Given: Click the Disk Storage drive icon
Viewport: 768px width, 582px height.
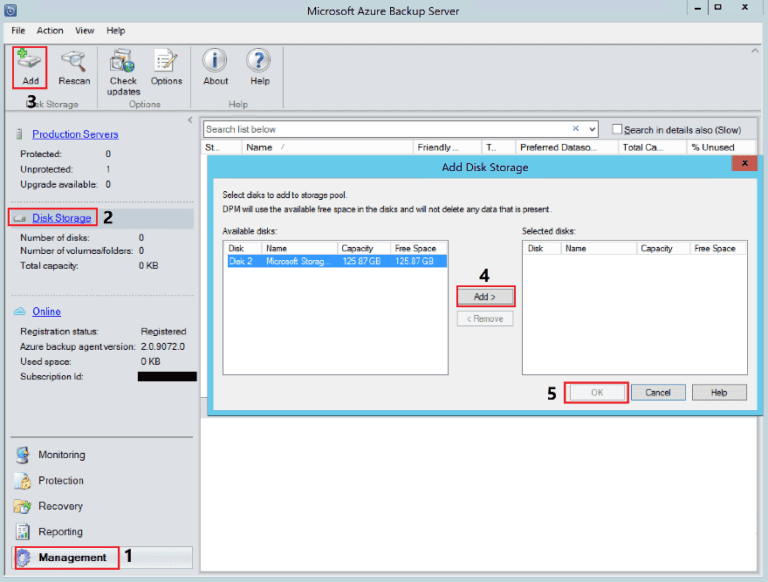Looking at the screenshot, I should (20, 218).
